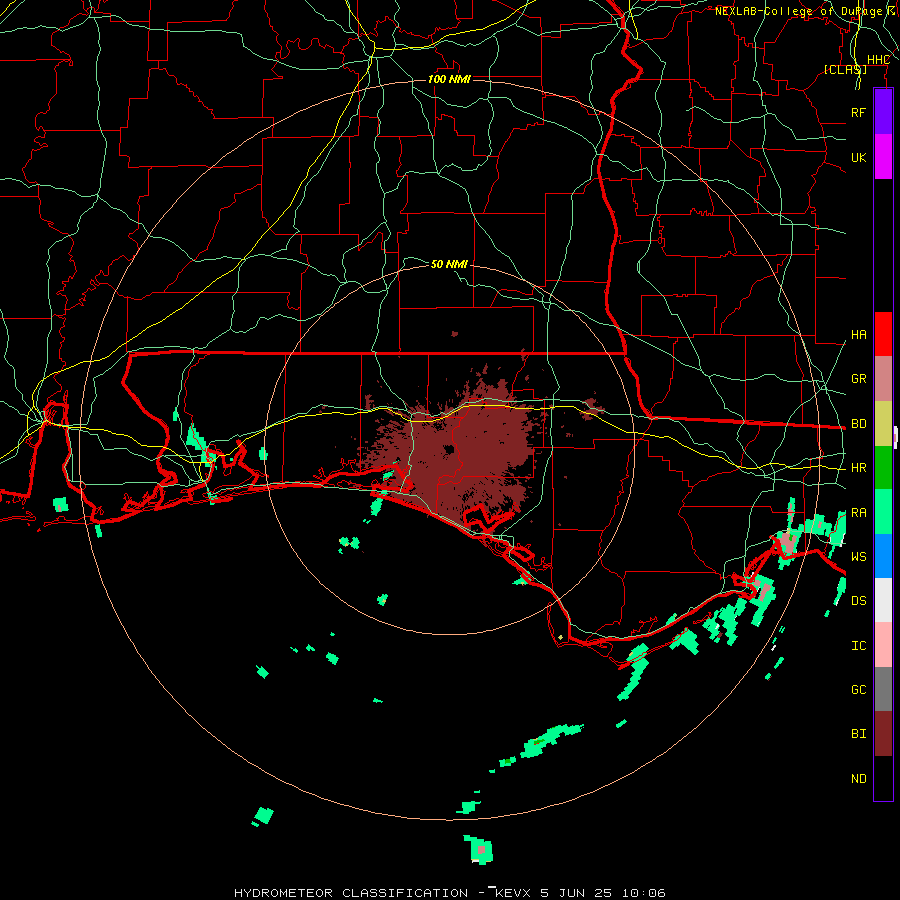Click the brown BI color swatch

(883, 734)
